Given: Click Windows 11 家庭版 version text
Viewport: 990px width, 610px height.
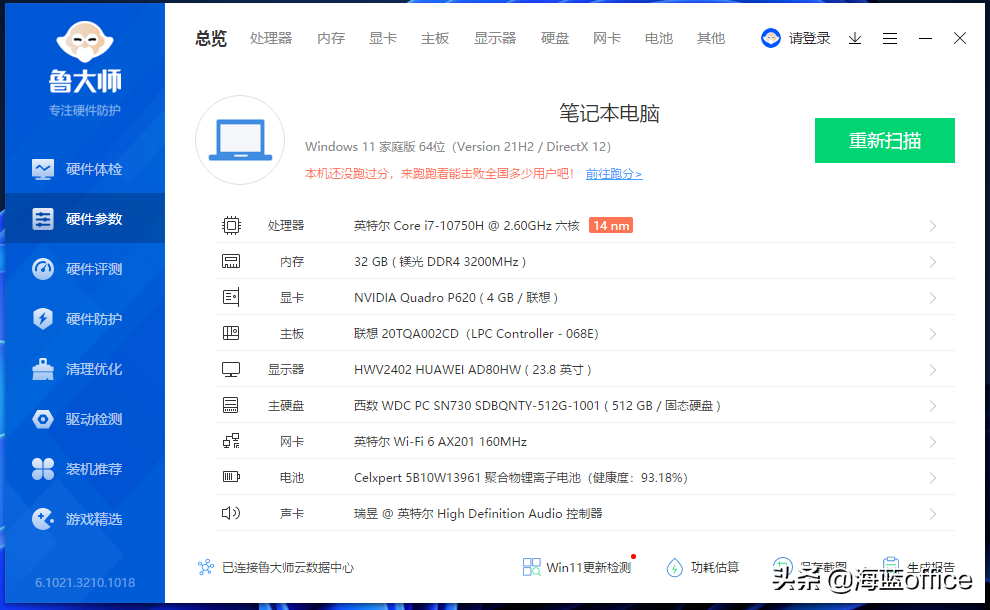Looking at the screenshot, I should click(x=458, y=147).
